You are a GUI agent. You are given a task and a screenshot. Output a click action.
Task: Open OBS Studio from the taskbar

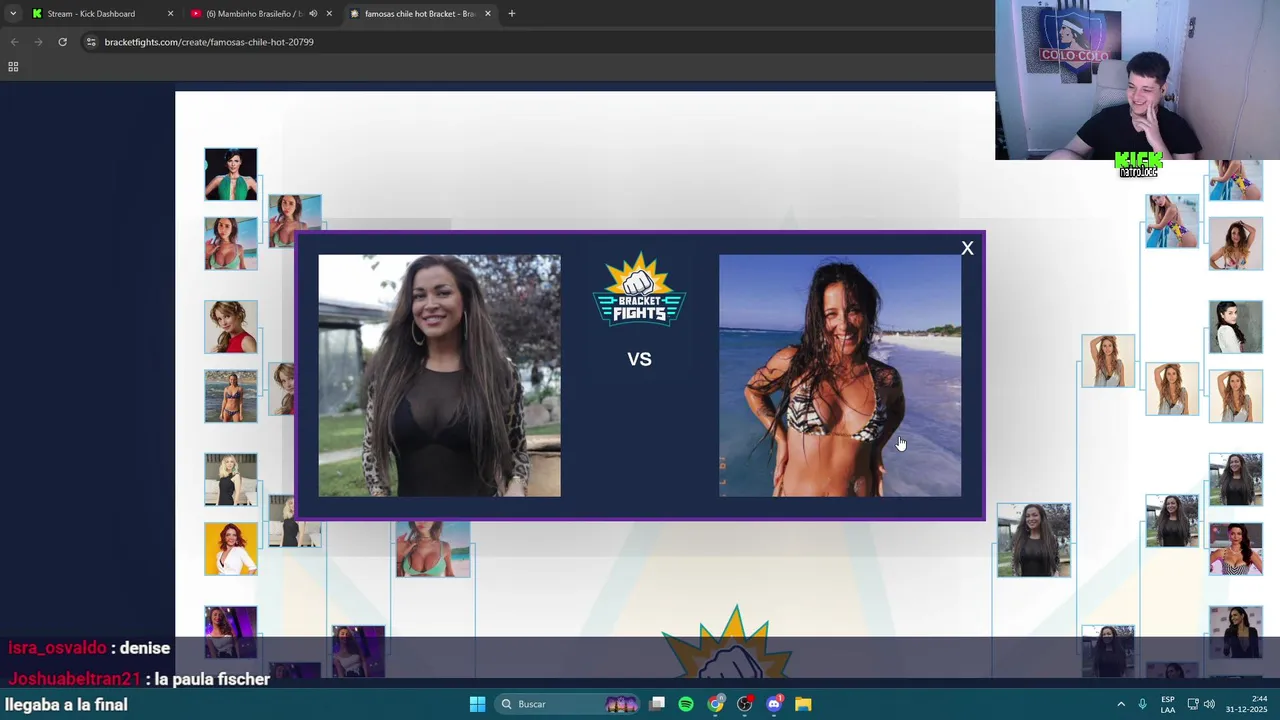point(745,704)
